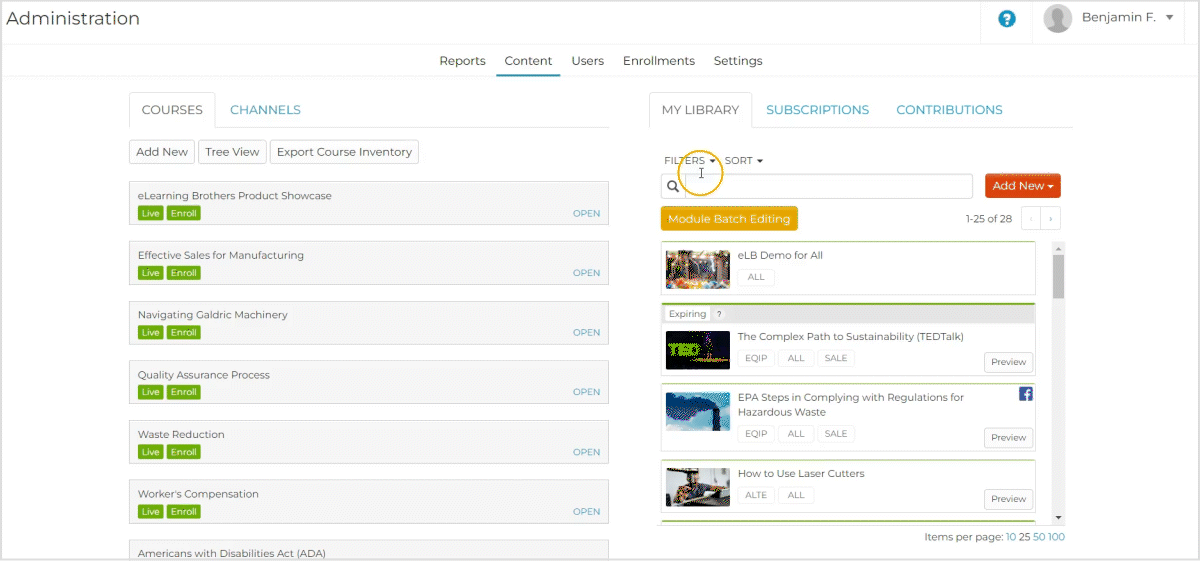Expand the SORT dropdown
The width and height of the screenshot is (1200, 561).
click(x=744, y=161)
